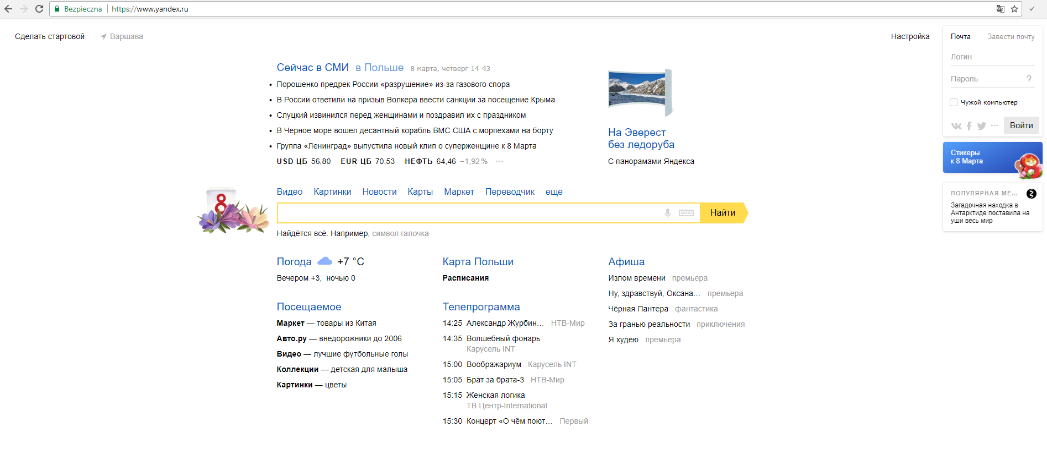The width and height of the screenshot is (1047, 449).
Task: Open the Погода weather heading
Action: click(x=294, y=261)
